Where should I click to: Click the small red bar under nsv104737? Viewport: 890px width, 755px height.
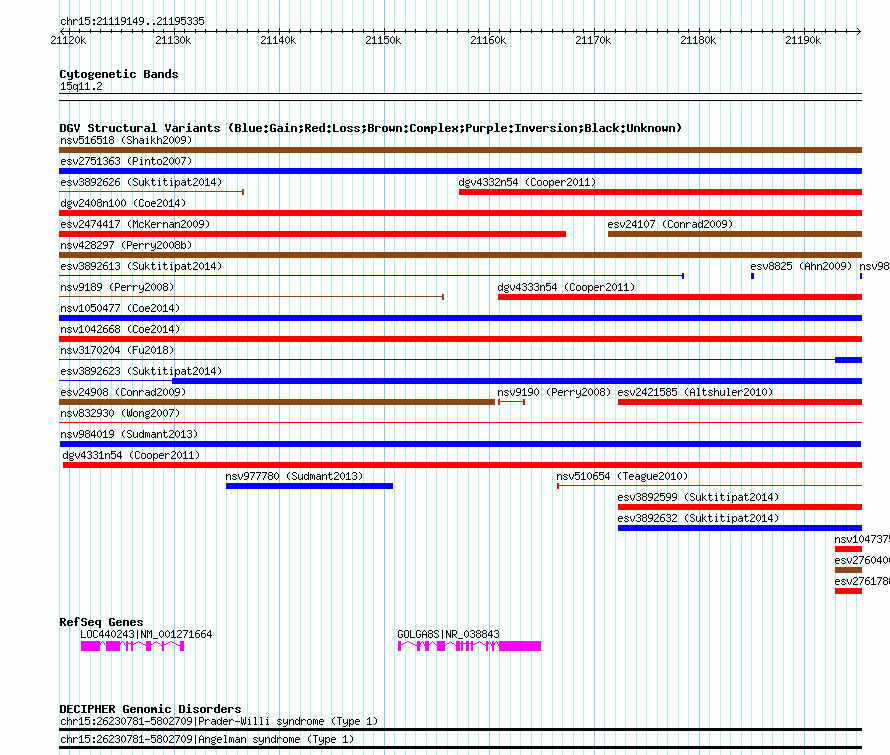coord(849,549)
